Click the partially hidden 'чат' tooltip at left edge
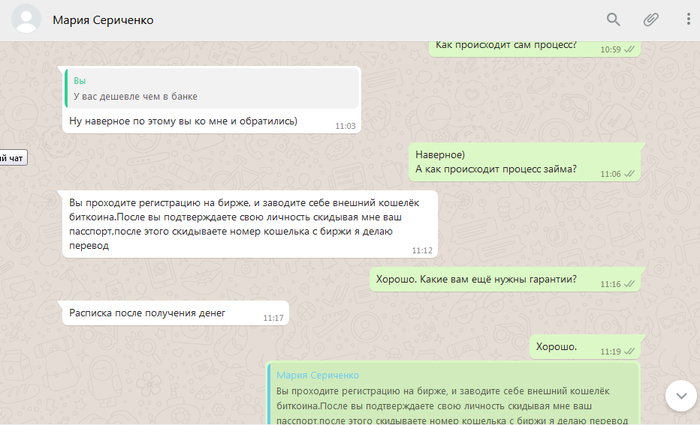Image resolution: width=700 pixels, height=425 pixels. (x=11, y=157)
